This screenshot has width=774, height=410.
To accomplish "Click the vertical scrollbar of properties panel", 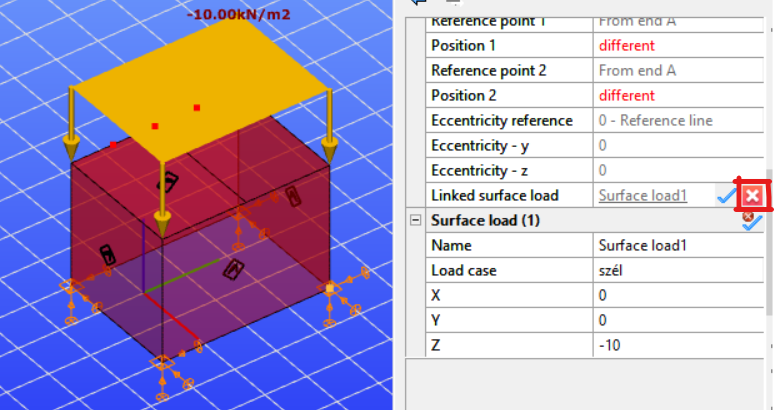I will click(769, 242).
